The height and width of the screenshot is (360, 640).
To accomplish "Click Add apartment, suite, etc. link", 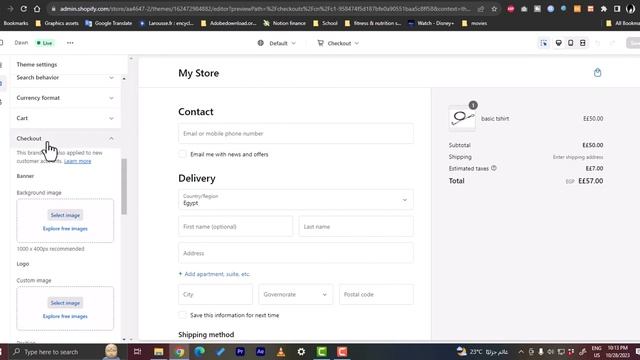I will tap(215, 274).
